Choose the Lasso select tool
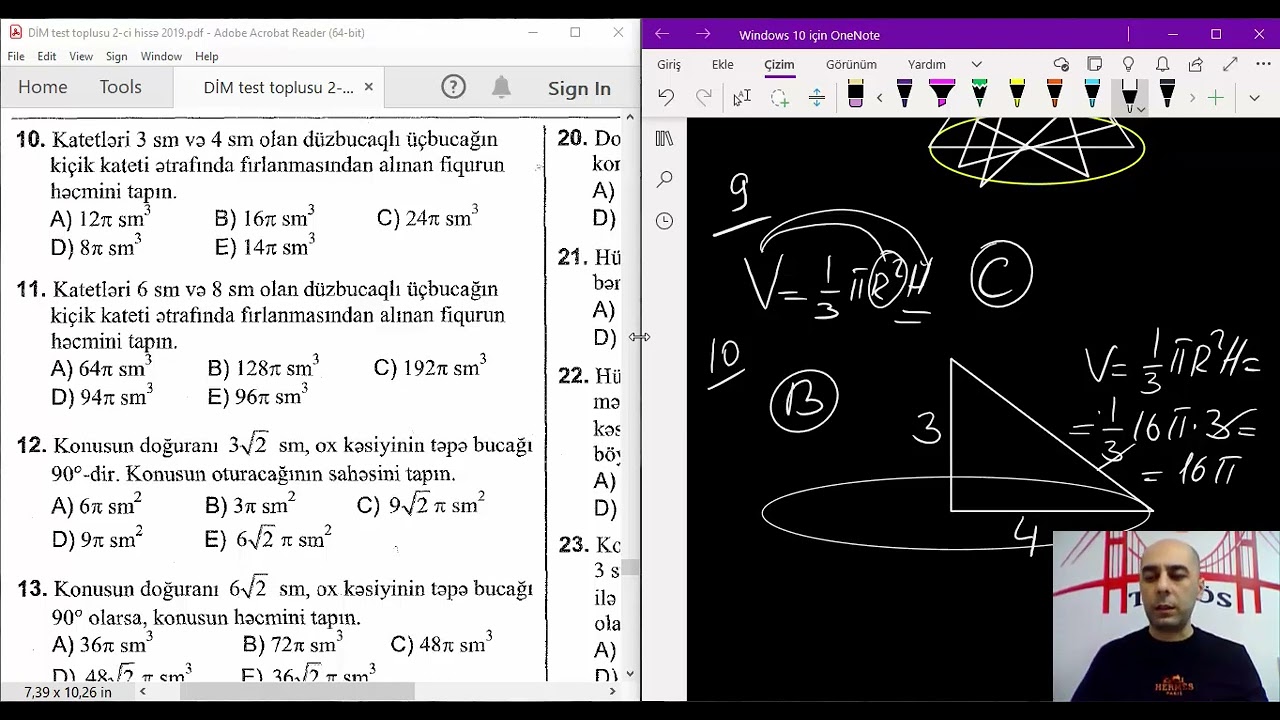This screenshot has height=720, width=1280. click(780, 97)
